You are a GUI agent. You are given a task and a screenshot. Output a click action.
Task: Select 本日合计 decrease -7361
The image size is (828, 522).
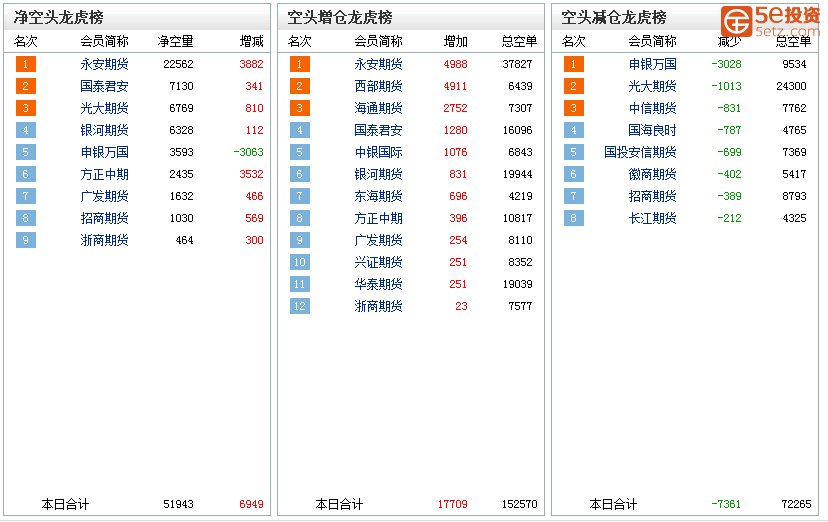tap(726, 504)
